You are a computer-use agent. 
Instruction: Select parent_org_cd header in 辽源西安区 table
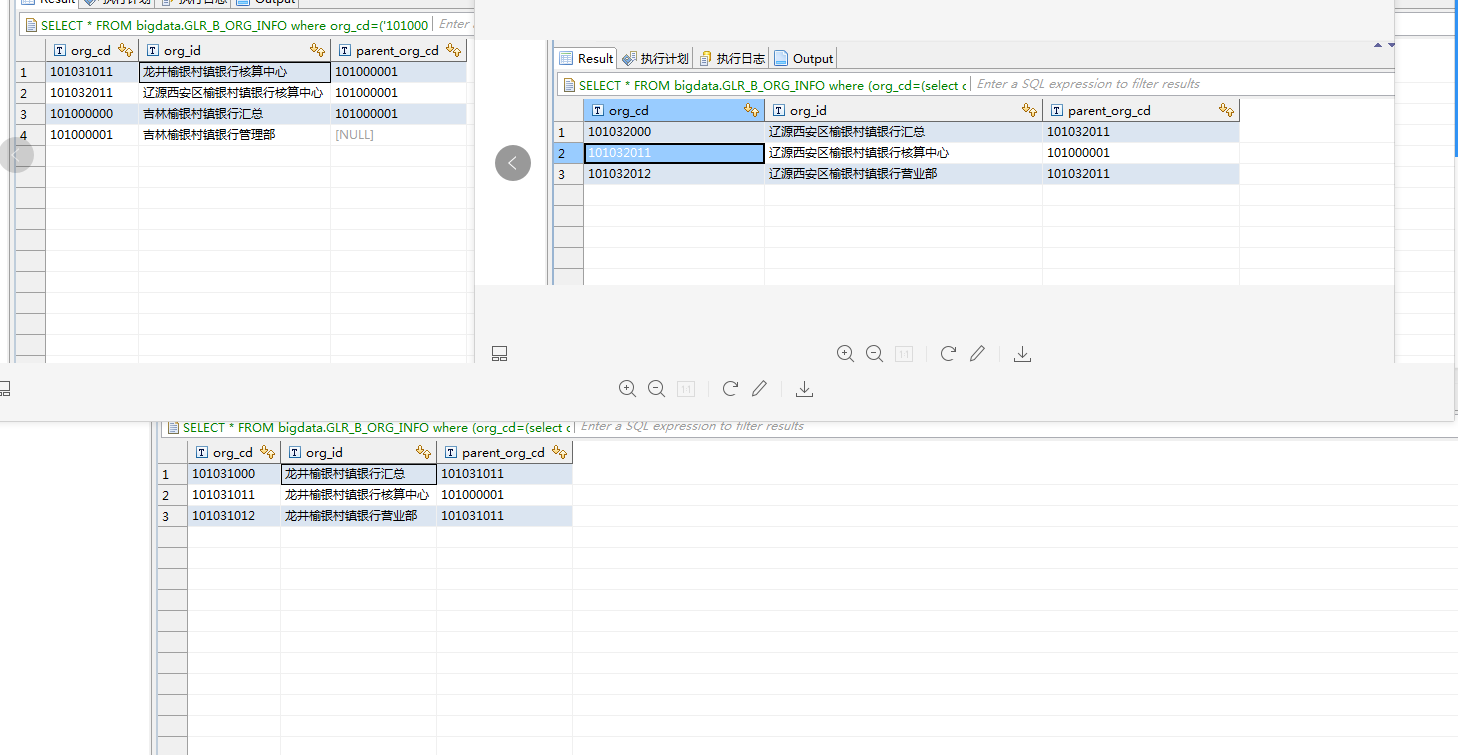coord(1141,111)
